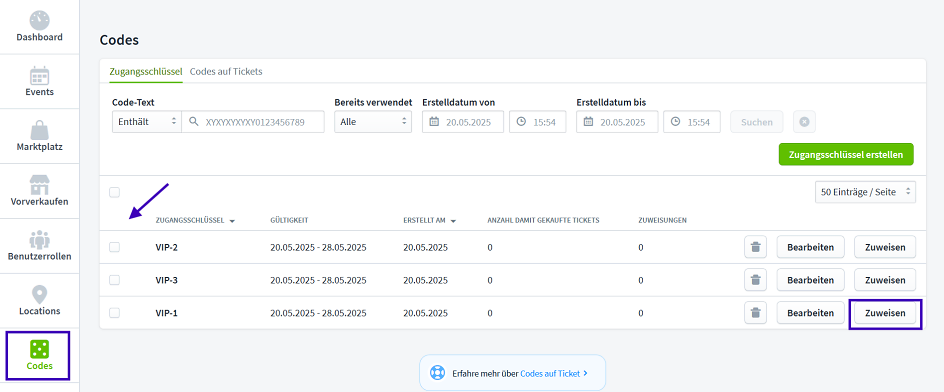Focus the Code-Text search input field
The image size is (944, 392).
pos(253,122)
